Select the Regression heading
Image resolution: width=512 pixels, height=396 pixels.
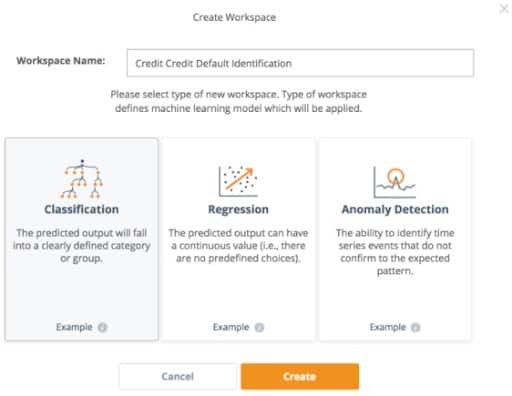[238, 209]
